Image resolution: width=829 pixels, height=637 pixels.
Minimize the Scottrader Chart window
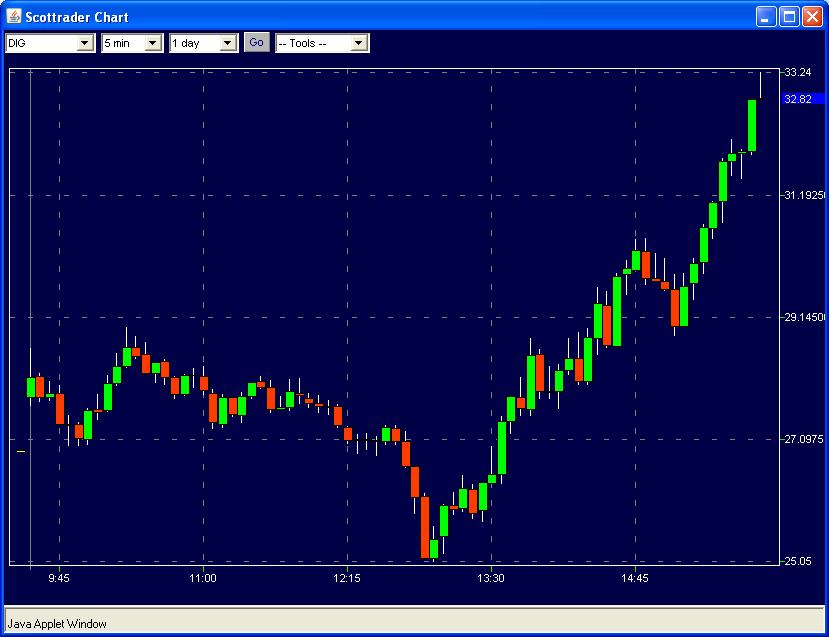click(765, 16)
